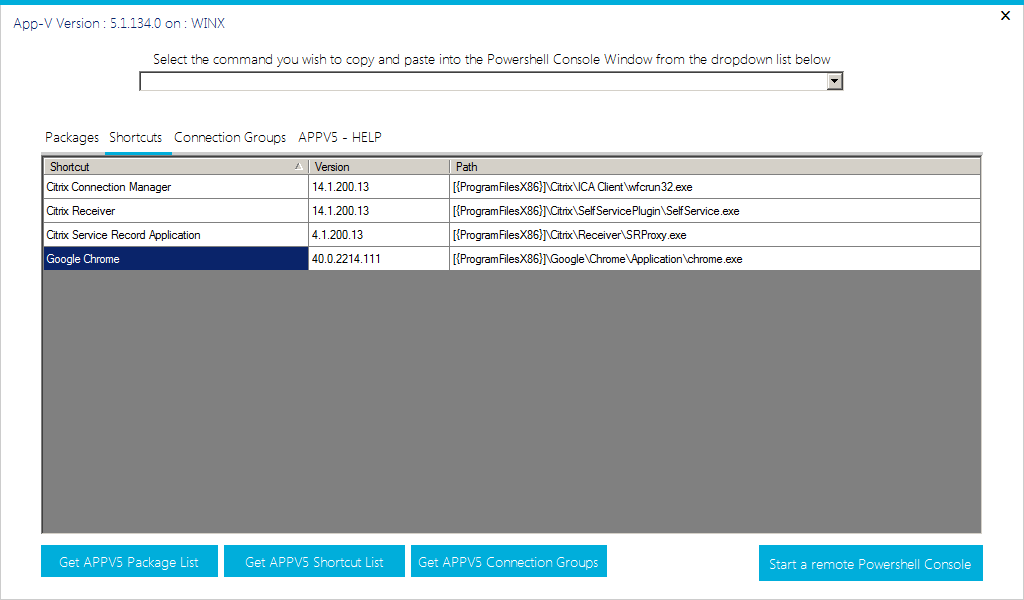Click the version cell 40.0.2214.111
Screen dimensions: 1024x600
pos(379,259)
